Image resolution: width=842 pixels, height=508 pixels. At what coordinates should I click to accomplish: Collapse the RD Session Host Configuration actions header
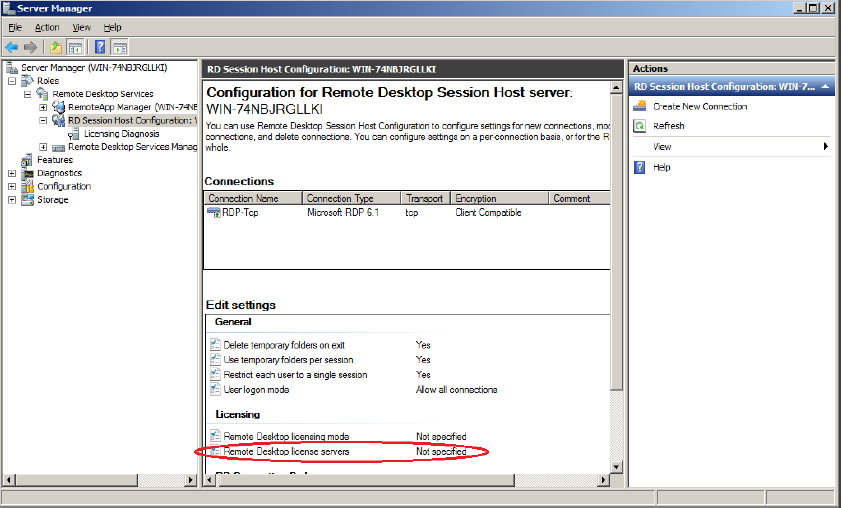tap(825, 86)
